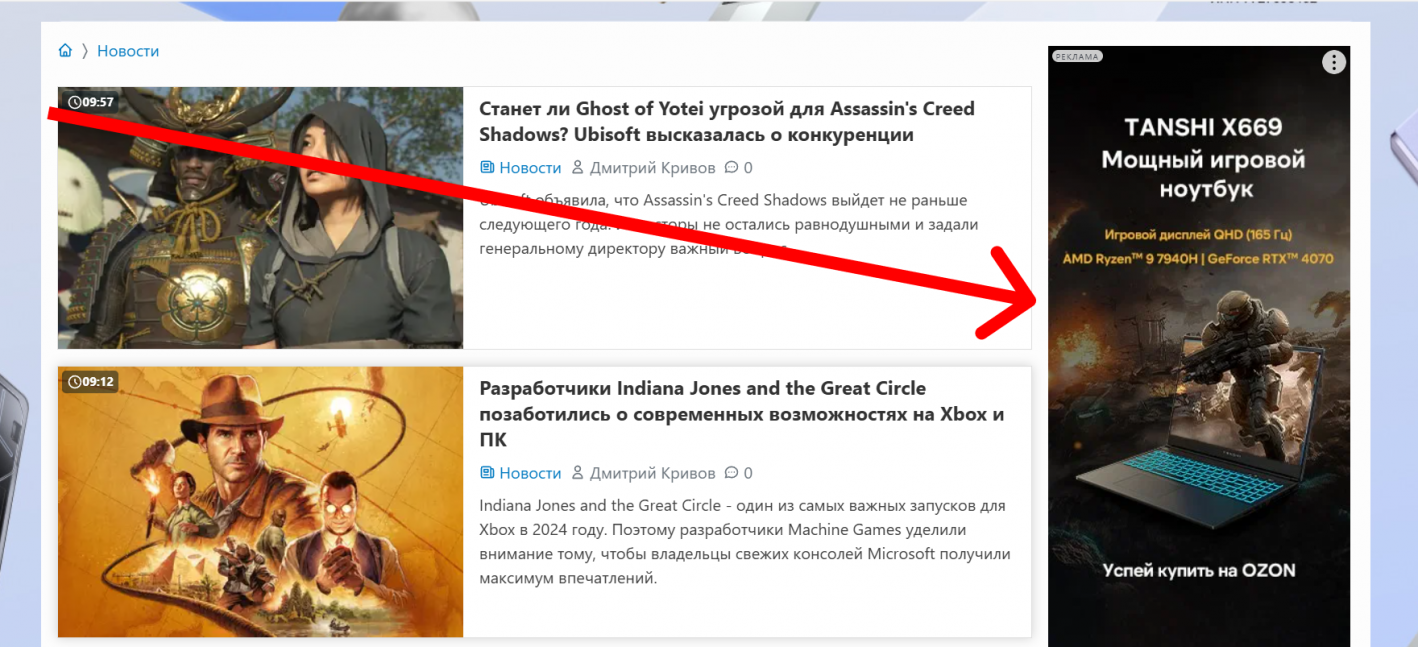Click the Indiana Jones article thumbnail
1418x647 pixels.
click(260, 501)
